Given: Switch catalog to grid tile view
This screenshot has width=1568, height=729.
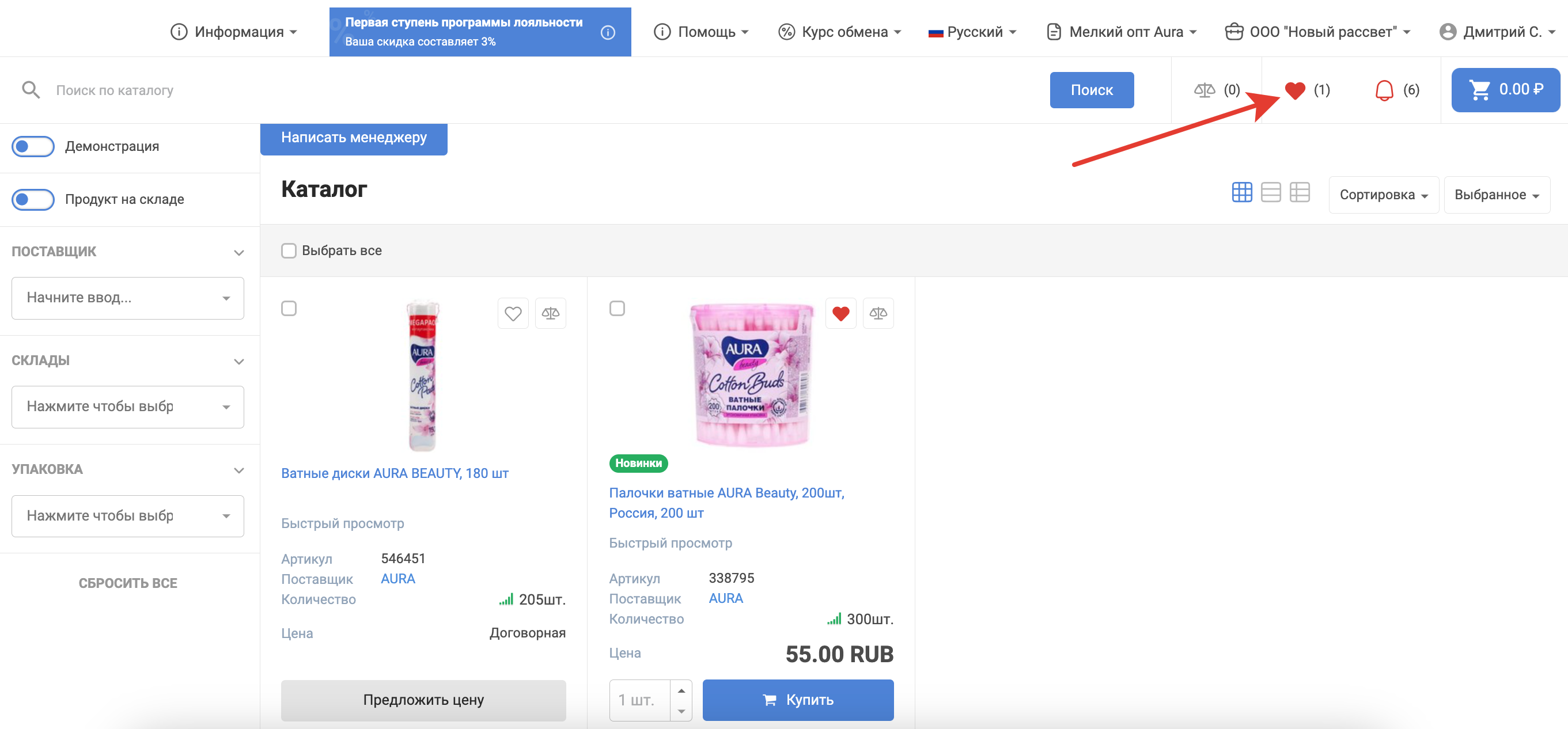Looking at the screenshot, I should coord(1241,192).
